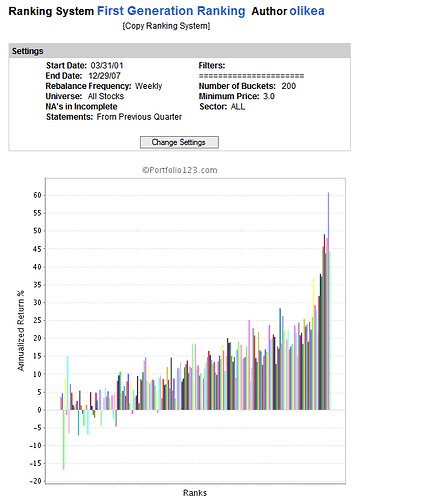Click the Change Settings button
Image resolution: width=437 pixels, height=500 pixels.
pos(179,142)
